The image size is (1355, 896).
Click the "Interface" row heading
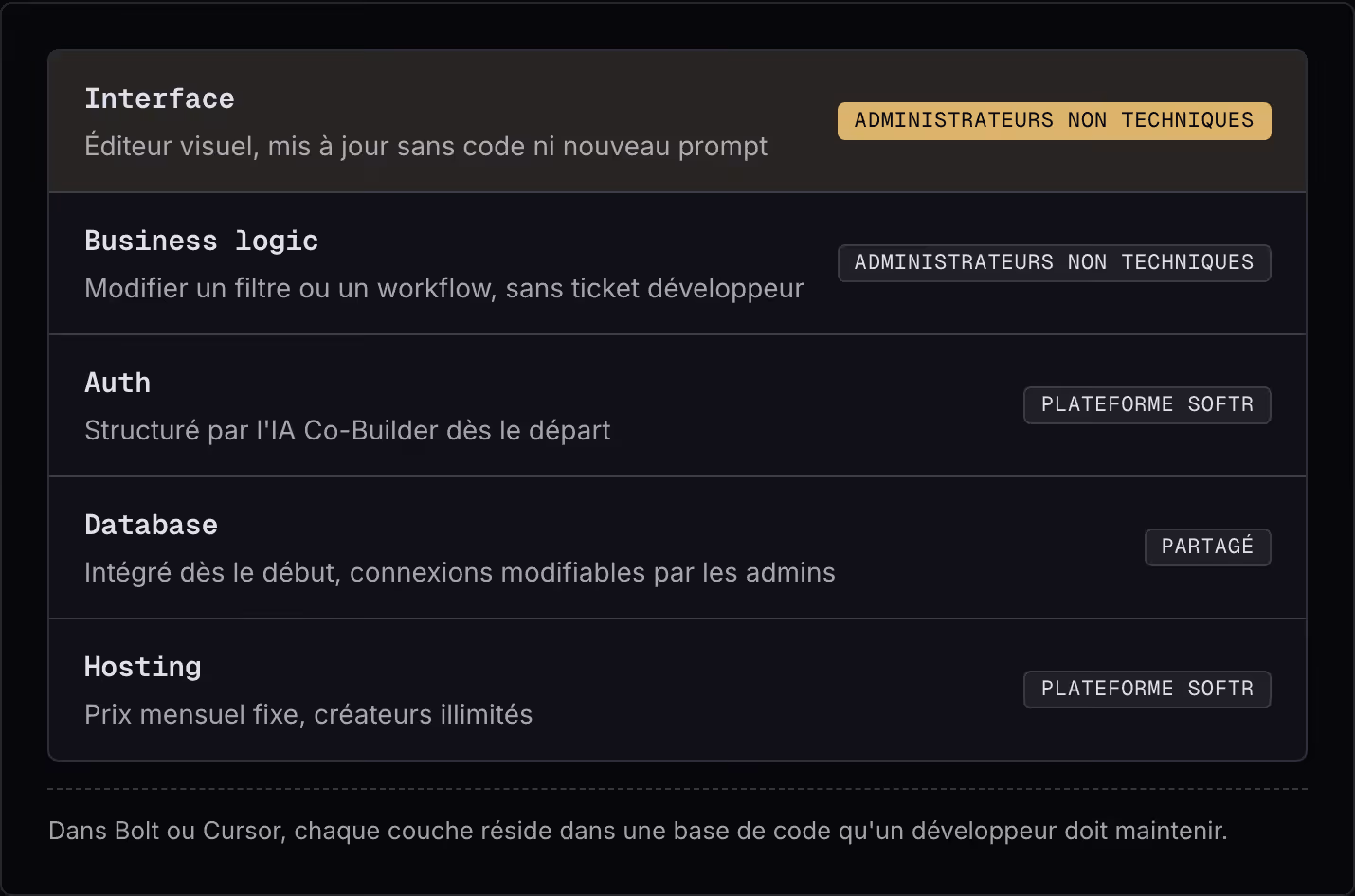coord(159,99)
